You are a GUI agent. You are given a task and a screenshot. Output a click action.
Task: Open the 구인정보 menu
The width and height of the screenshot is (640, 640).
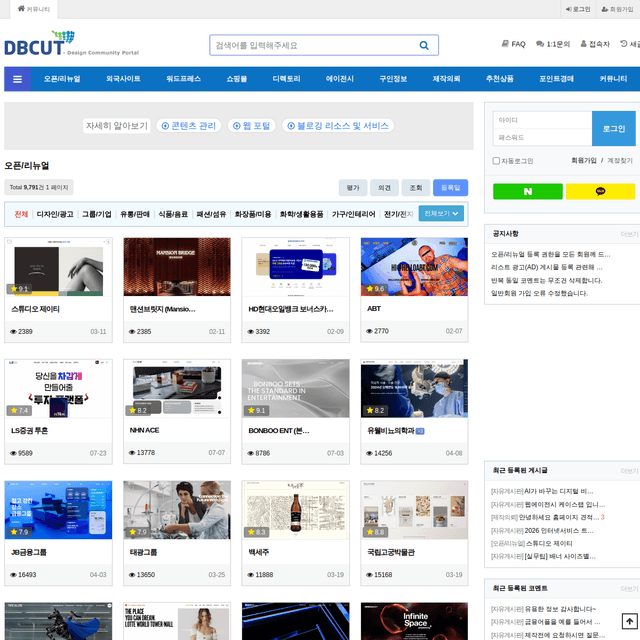(x=393, y=79)
